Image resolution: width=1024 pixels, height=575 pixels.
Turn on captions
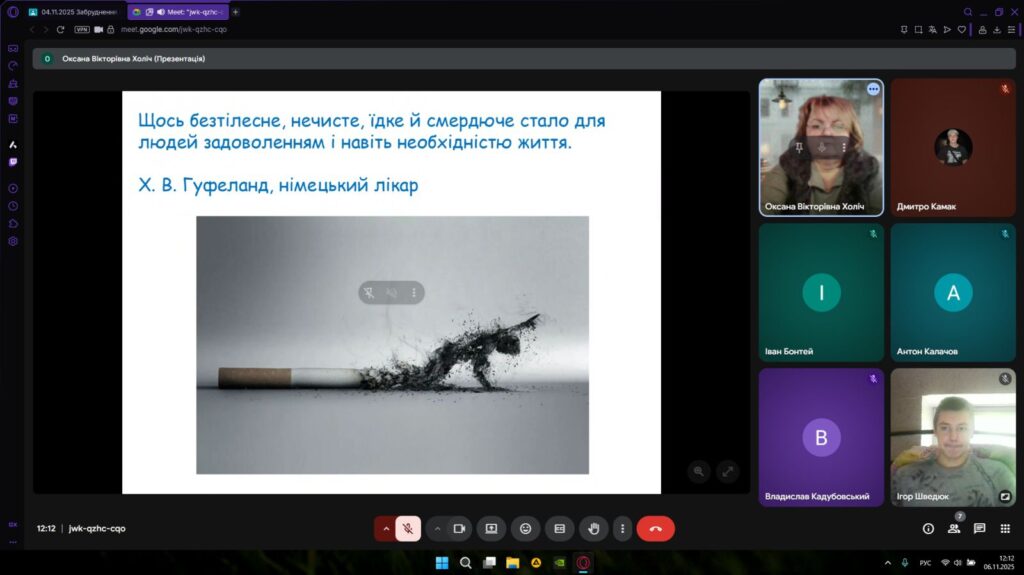point(559,528)
